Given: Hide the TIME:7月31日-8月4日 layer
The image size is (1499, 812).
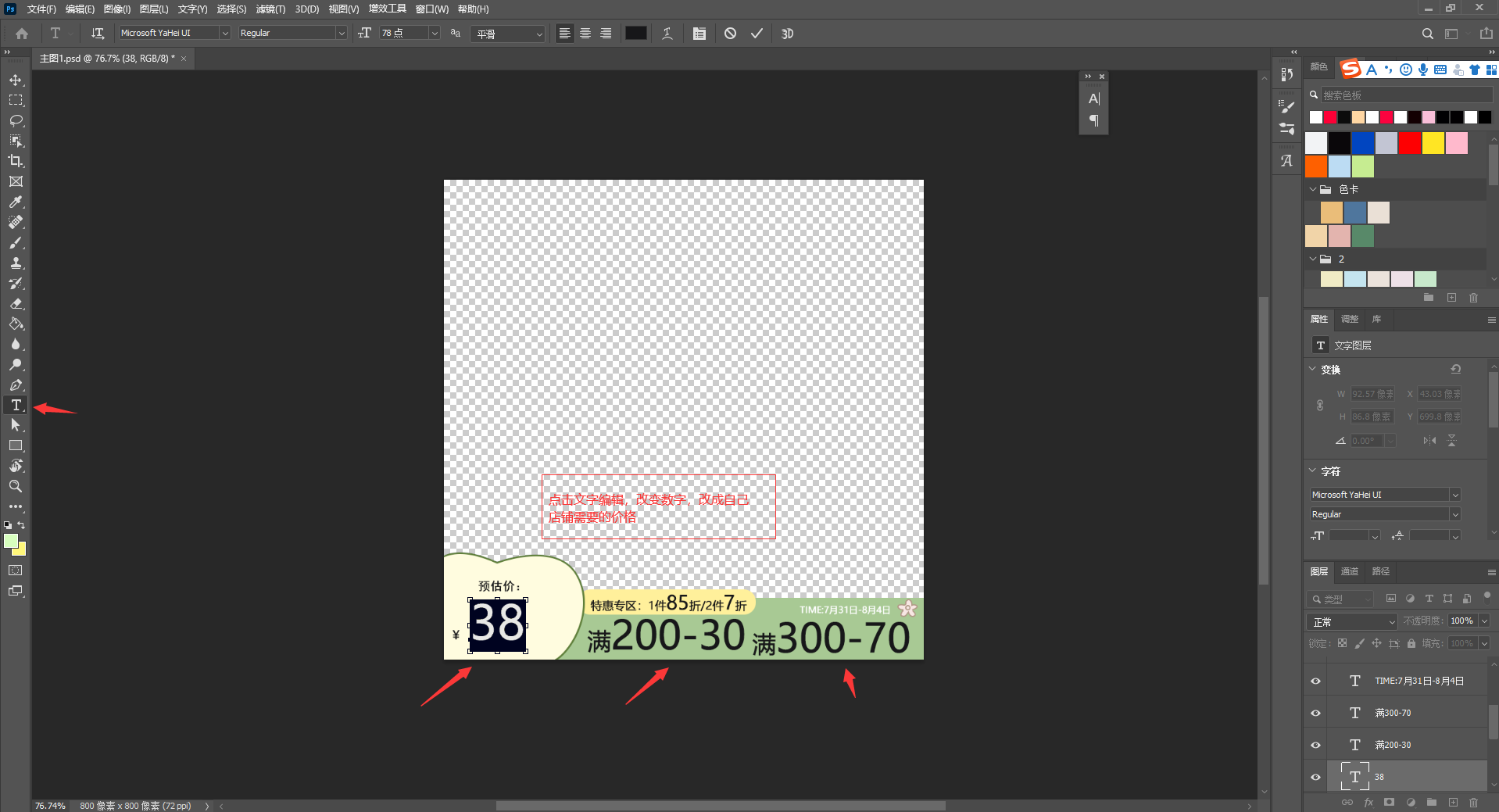Looking at the screenshot, I should (1315, 681).
